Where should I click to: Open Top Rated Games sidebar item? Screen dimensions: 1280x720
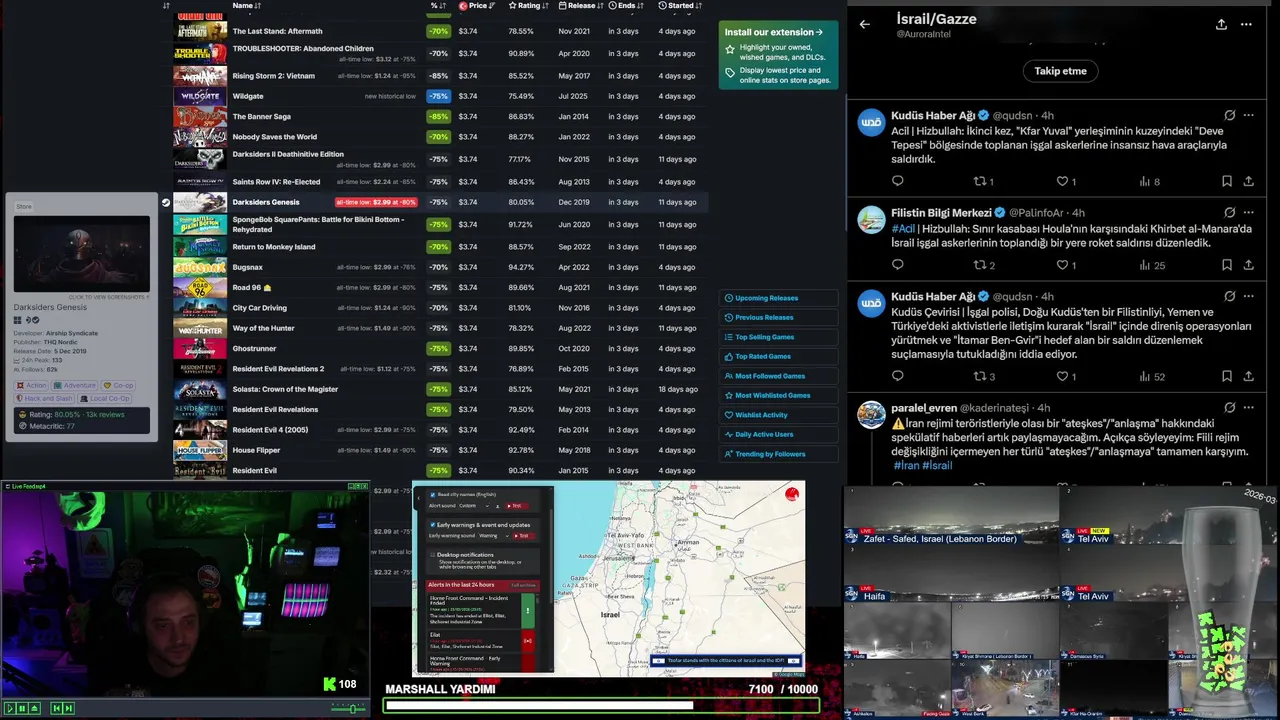click(778, 356)
